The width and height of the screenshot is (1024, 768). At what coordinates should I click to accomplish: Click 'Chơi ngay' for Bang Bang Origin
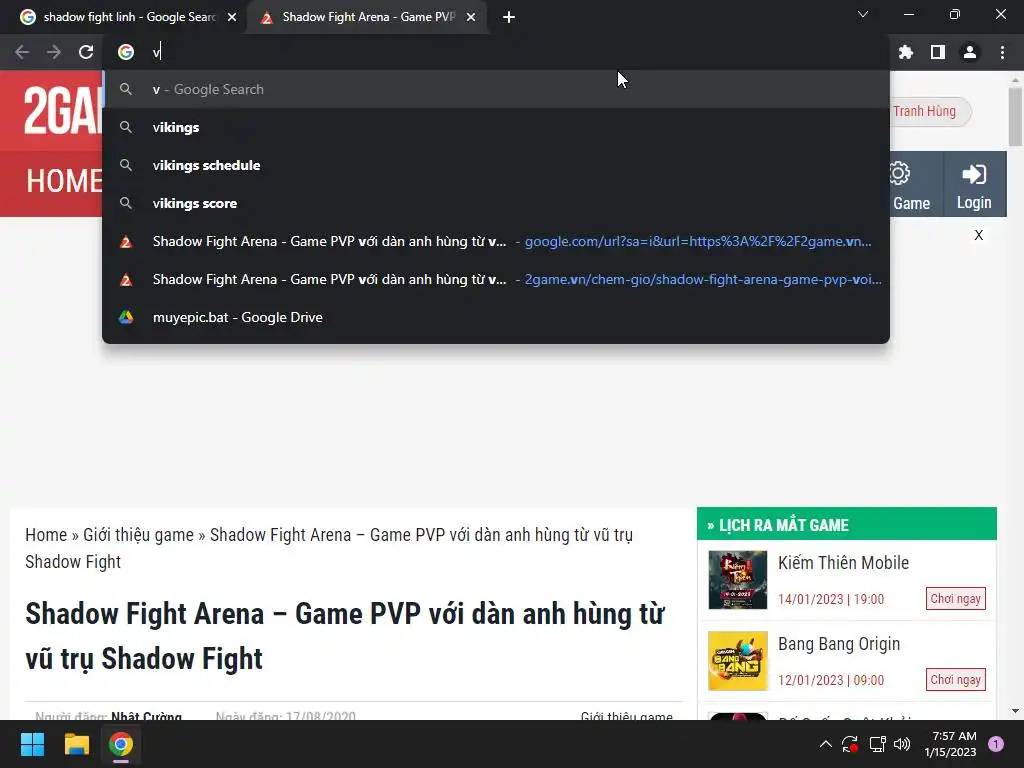[x=955, y=679]
